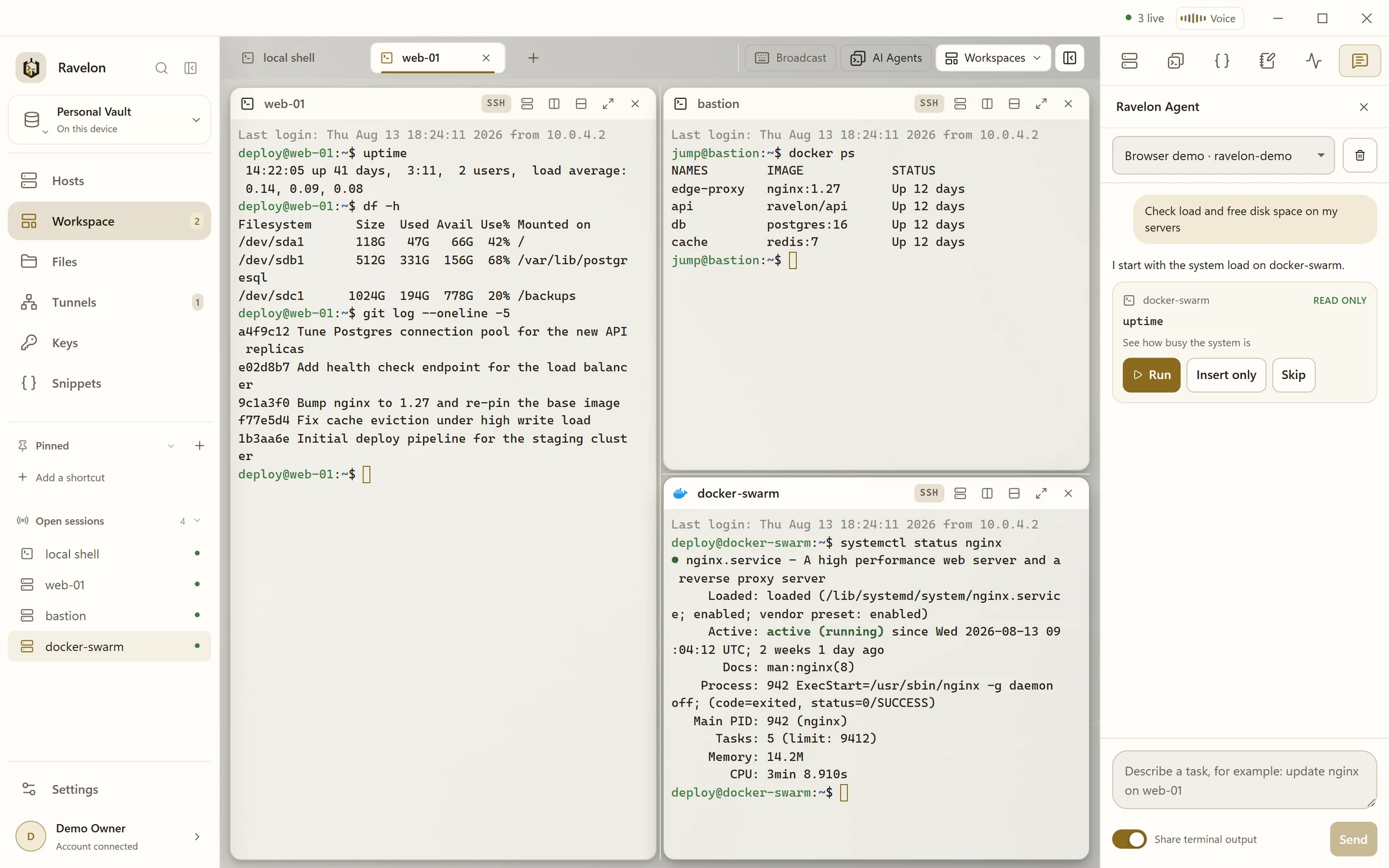Toggle Broadcast input mode

(791, 58)
